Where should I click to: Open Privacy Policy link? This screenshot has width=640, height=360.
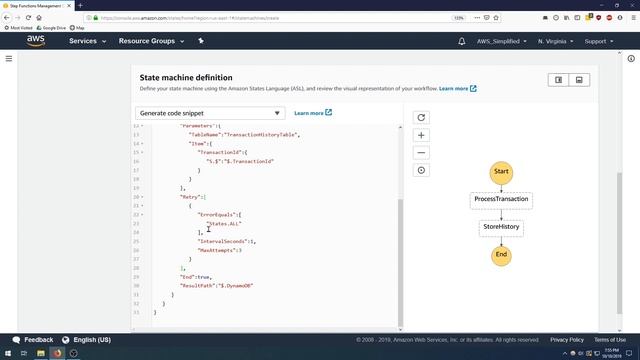567,340
